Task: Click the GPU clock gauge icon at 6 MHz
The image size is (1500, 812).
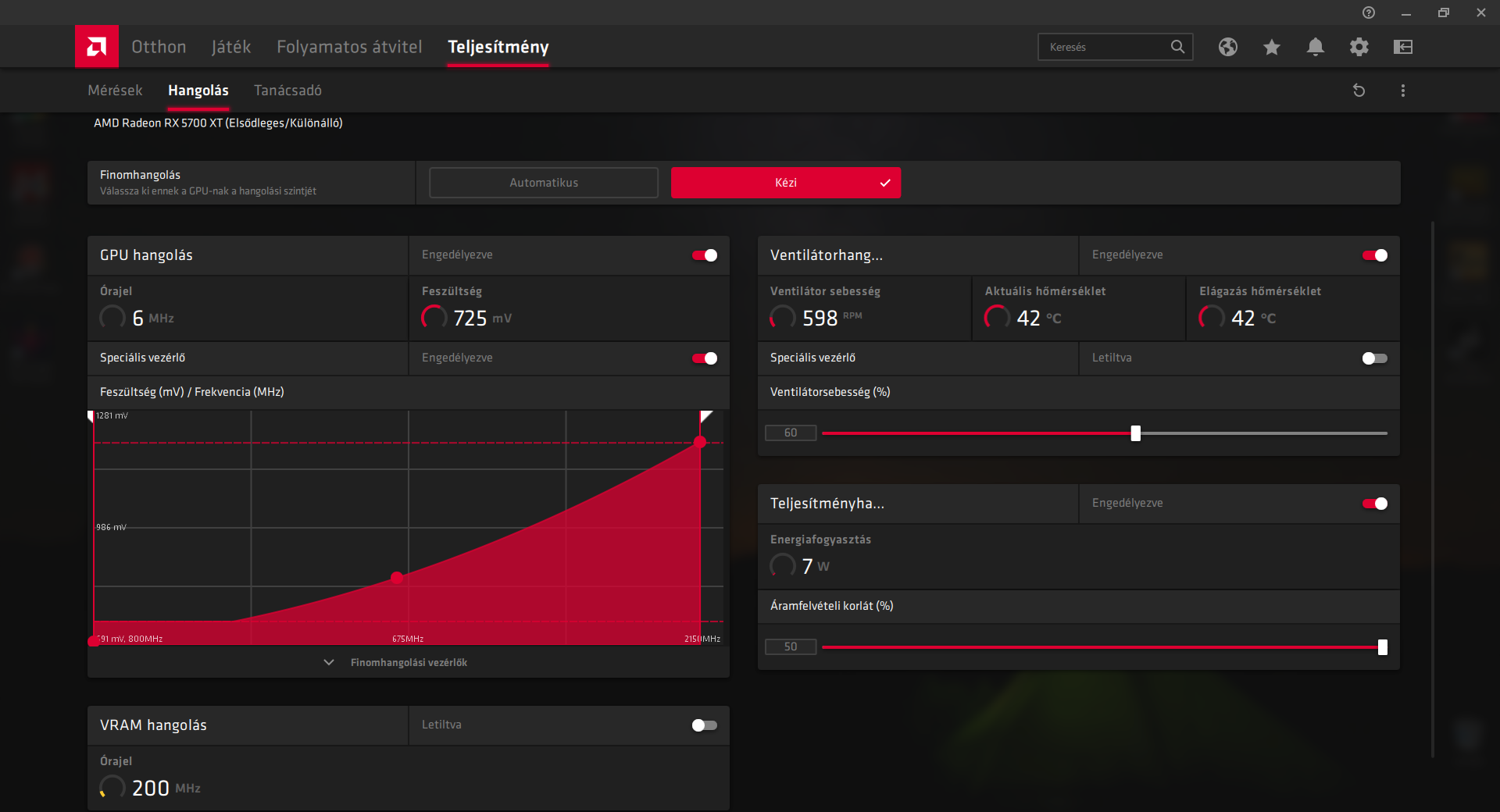Action: tap(112, 317)
